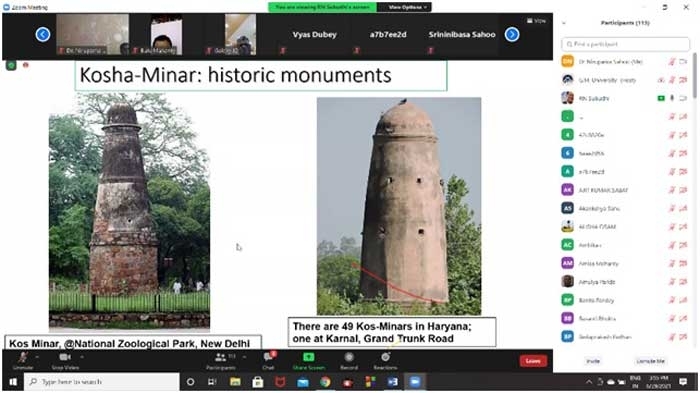Click Unmute Me button in Participants panel
Image resolution: width=700 pixels, height=393 pixels.
[650, 361]
